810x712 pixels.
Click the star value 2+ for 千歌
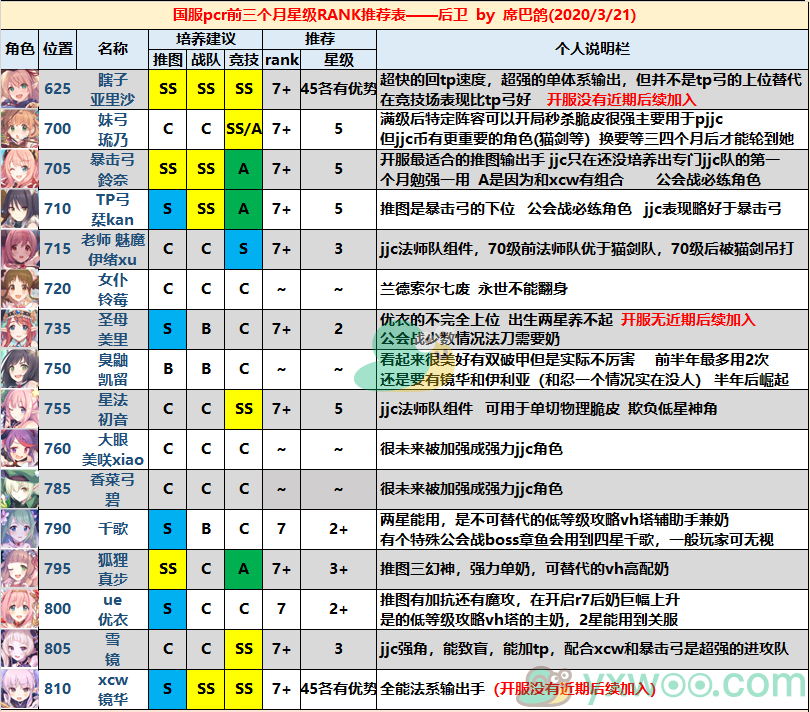(338, 529)
